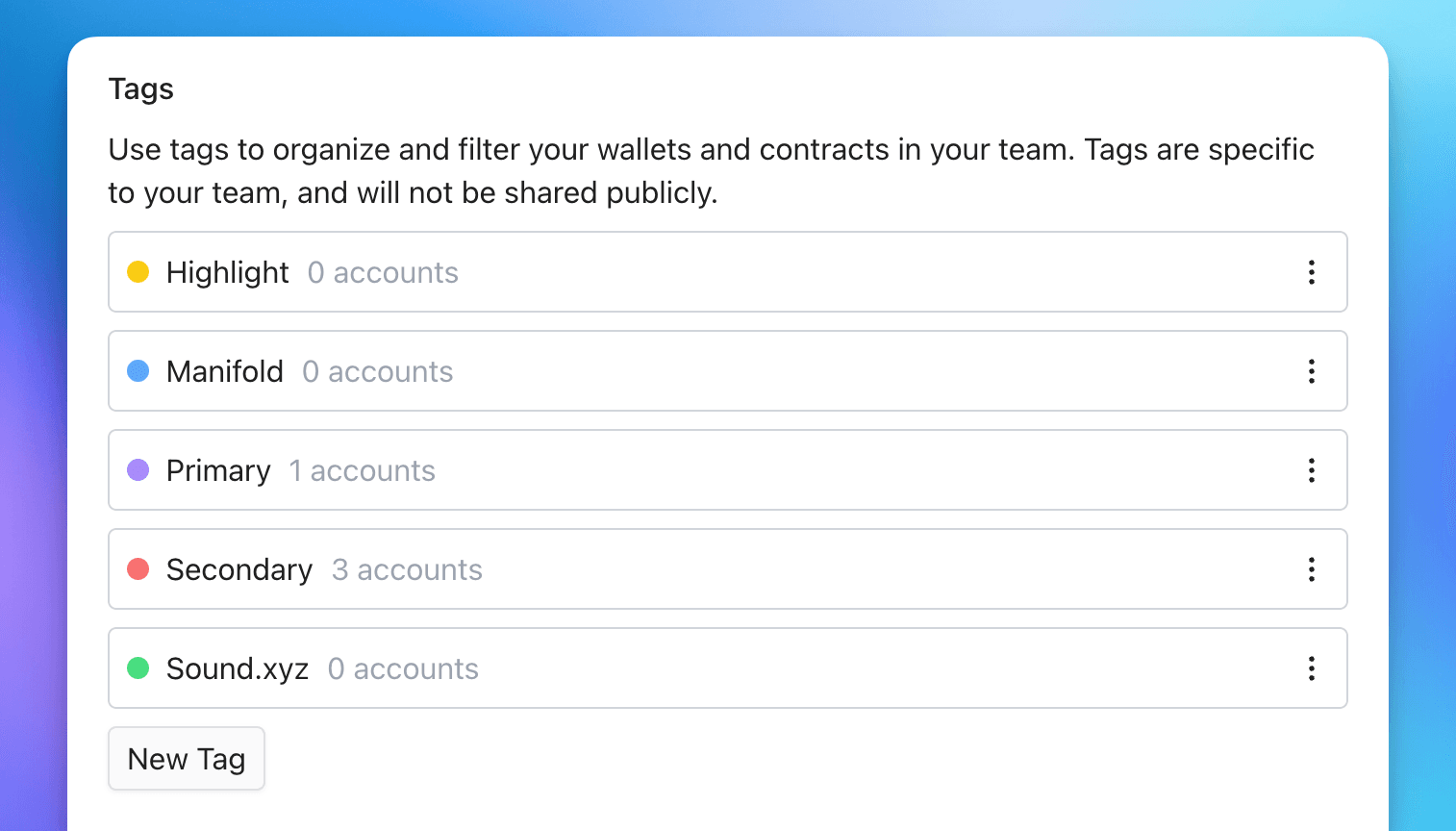Click the red dot beside Secondary
This screenshot has height=831, width=1456.
[138, 569]
